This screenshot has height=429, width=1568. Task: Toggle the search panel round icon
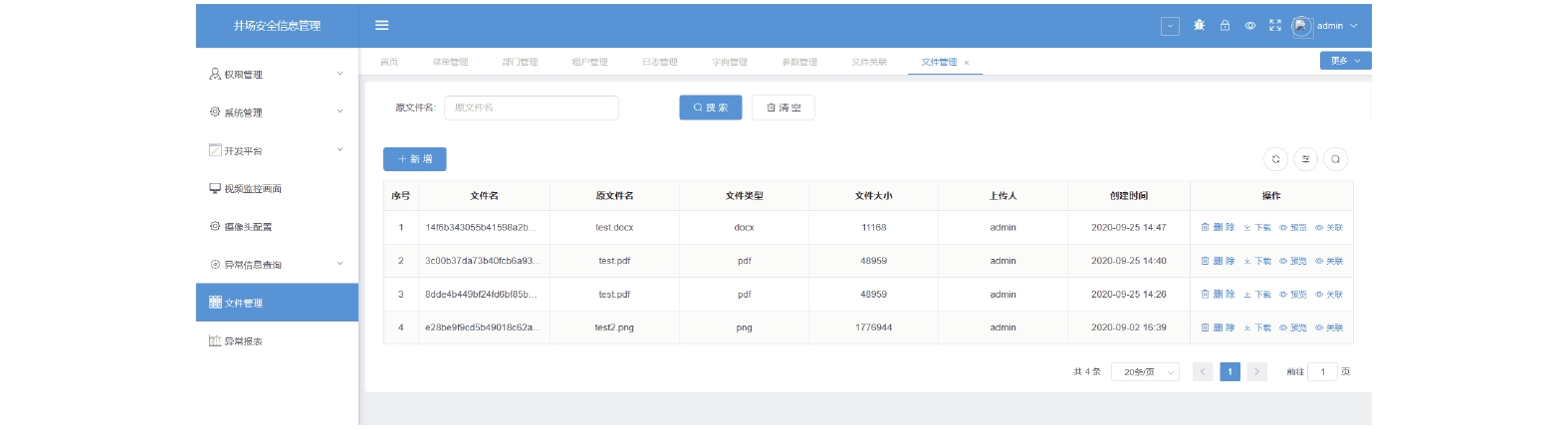click(1335, 159)
